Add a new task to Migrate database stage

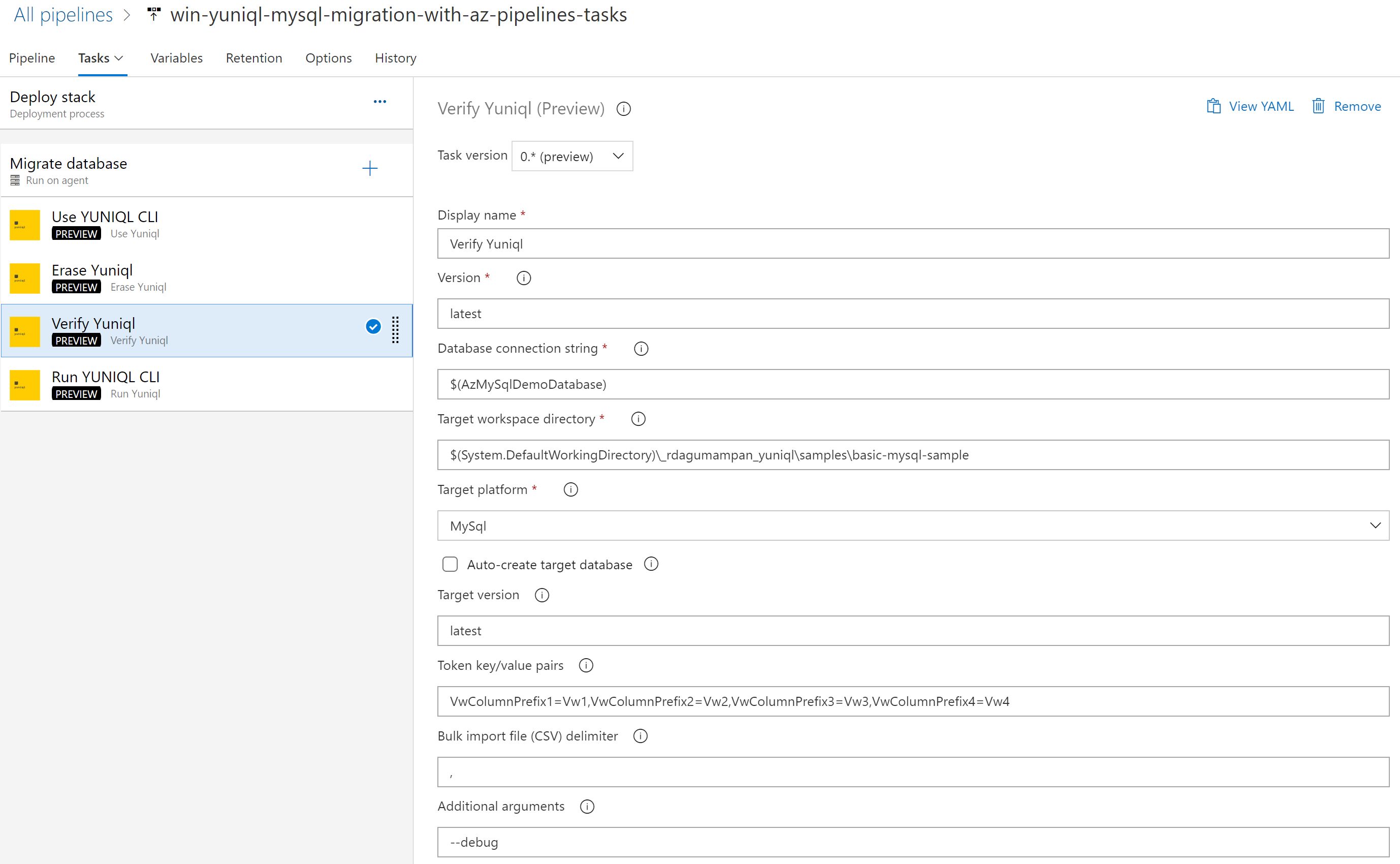tap(370, 169)
